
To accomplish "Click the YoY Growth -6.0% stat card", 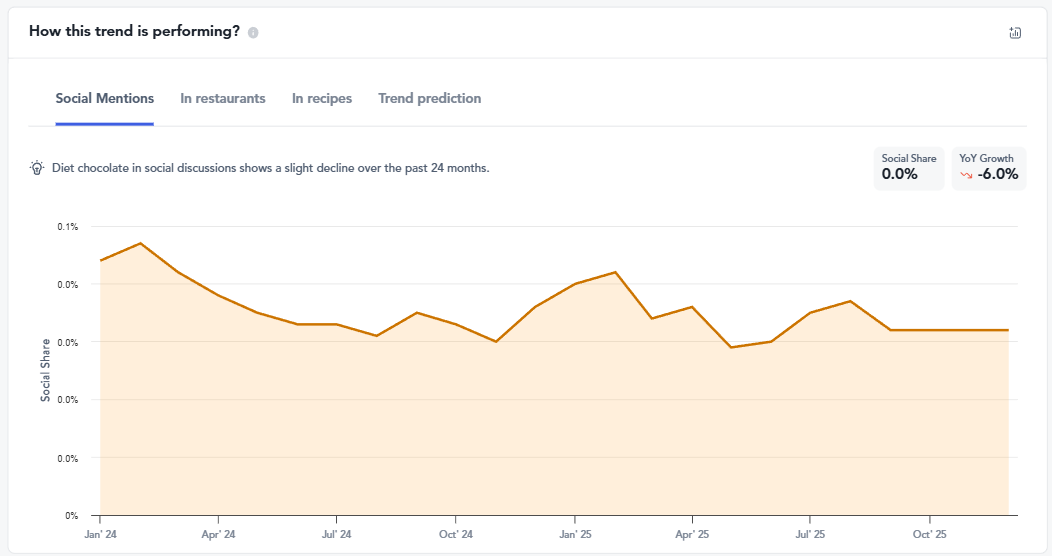I will [988, 168].
